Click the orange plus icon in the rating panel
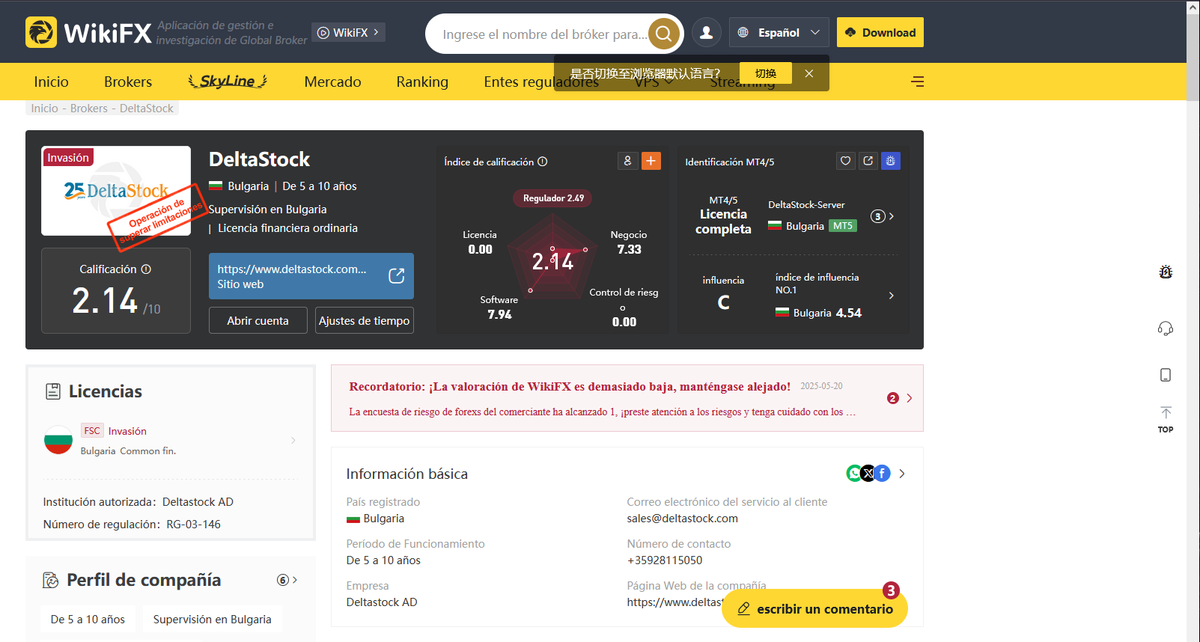 coord(651,160)
